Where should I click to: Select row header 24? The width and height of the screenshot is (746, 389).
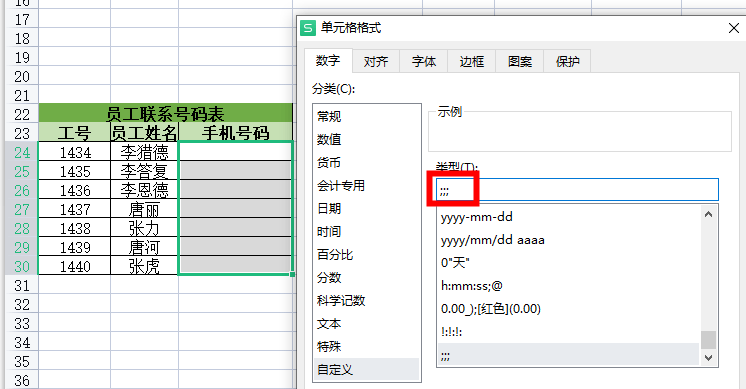pyautogui.click(x=22, y=152)
